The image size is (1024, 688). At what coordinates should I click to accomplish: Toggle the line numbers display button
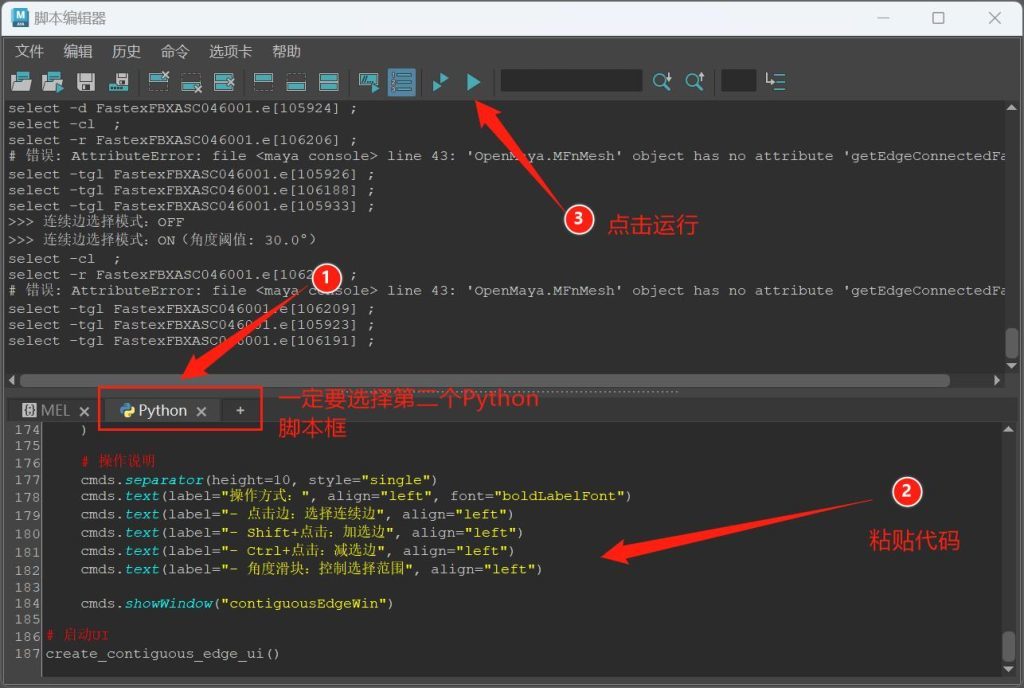point(401,82)
